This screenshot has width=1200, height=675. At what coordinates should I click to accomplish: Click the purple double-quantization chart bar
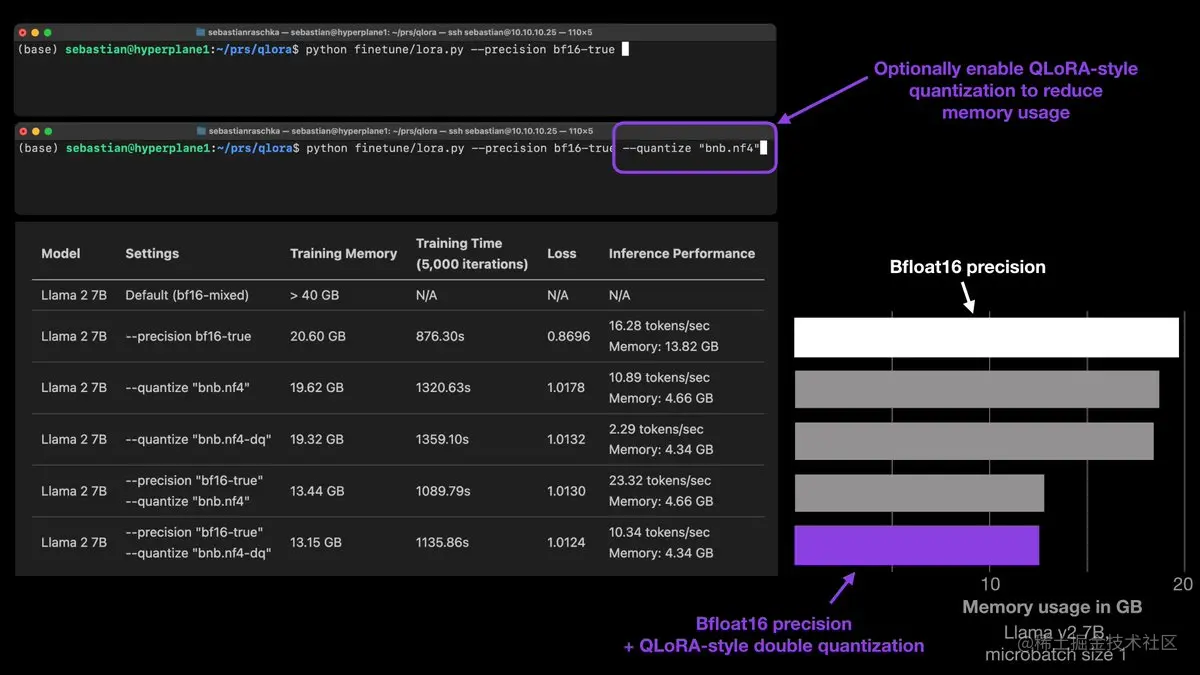916,545
